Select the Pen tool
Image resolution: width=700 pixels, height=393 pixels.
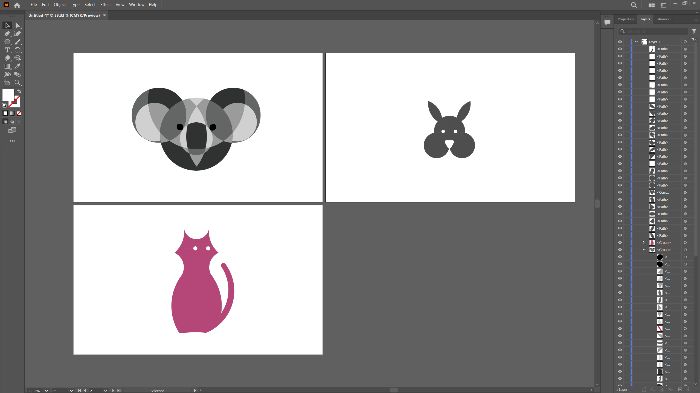pyautogui.click(x=7, y=33)
